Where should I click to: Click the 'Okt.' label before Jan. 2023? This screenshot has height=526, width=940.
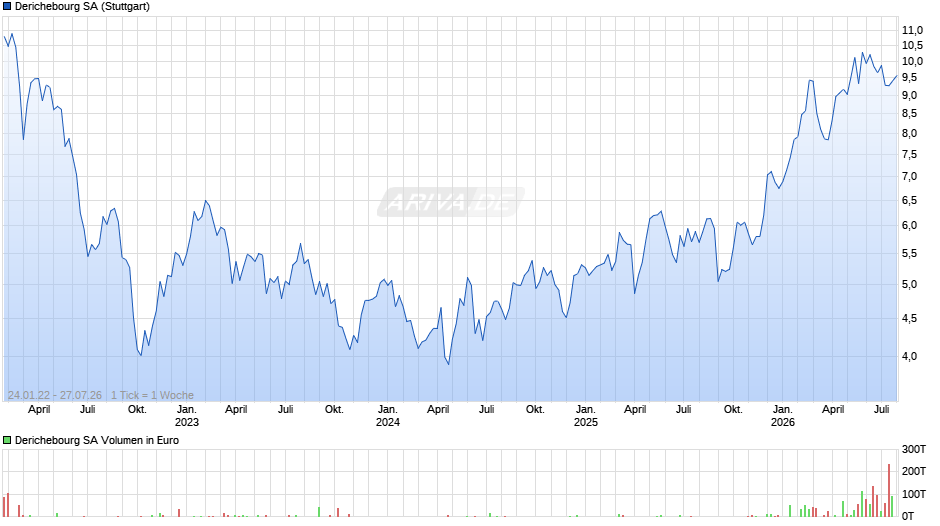tap(137, 410)
